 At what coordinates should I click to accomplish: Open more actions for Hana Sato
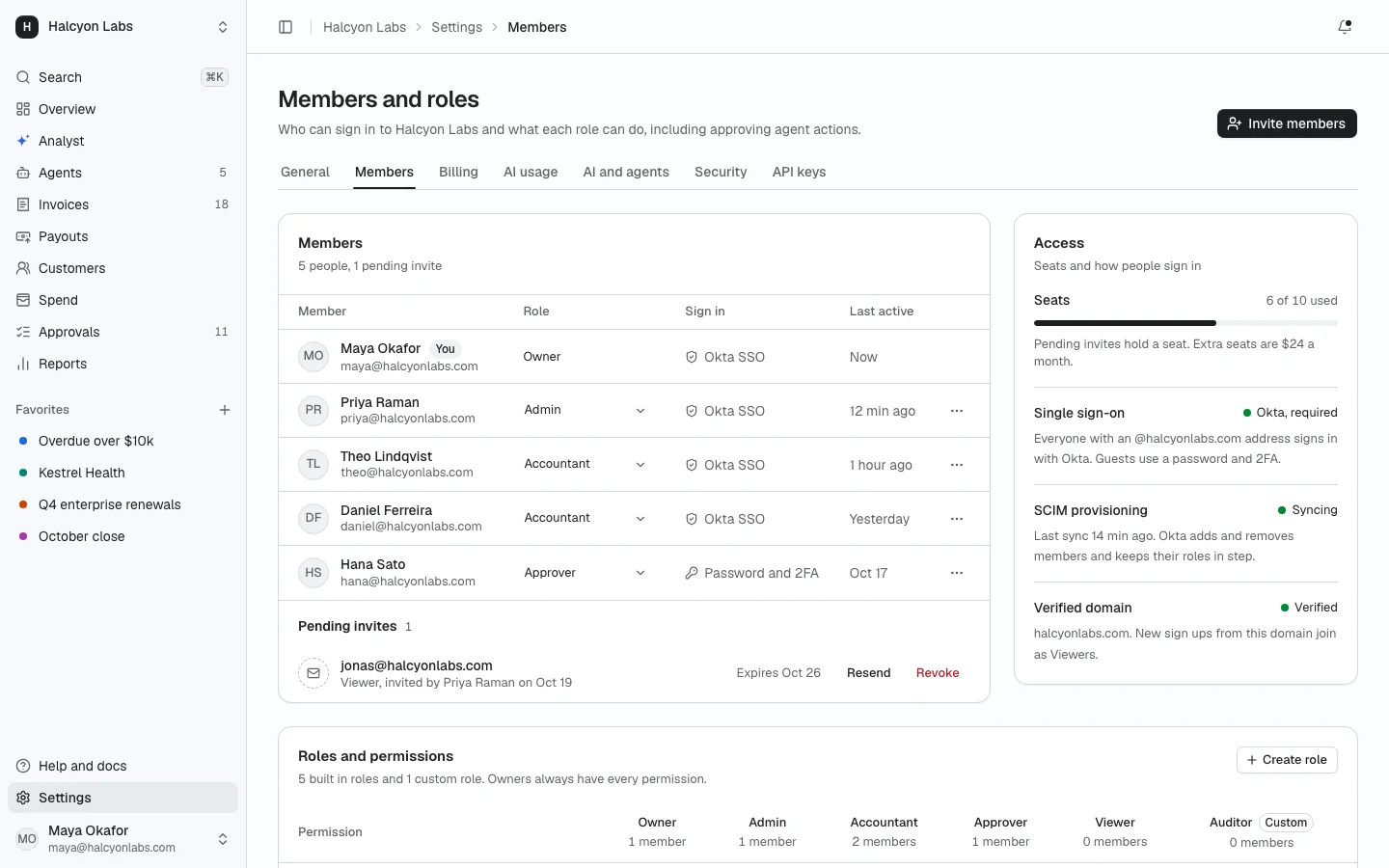click(957, 573)
